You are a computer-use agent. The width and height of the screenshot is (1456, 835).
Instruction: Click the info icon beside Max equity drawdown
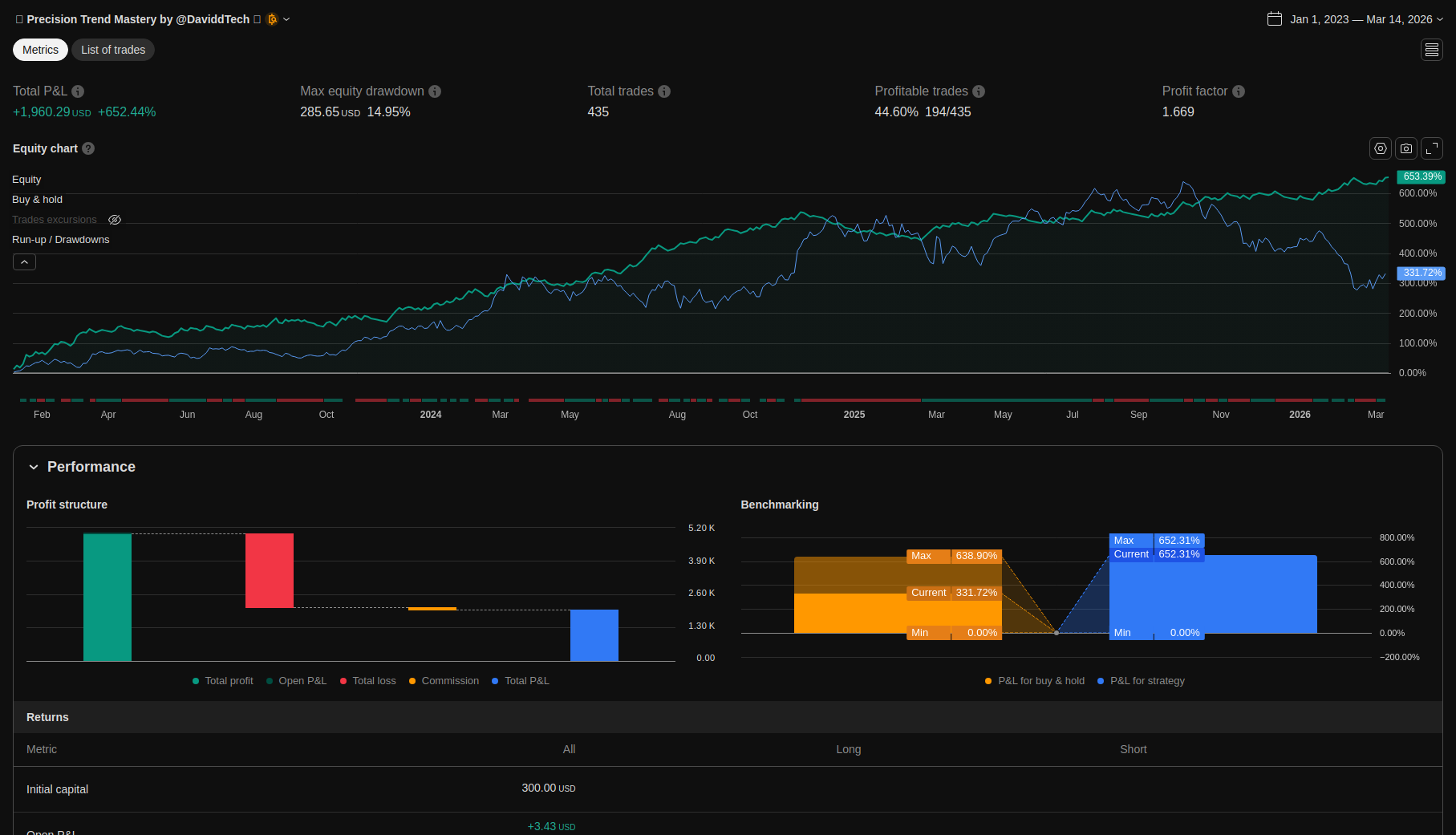pyautogui.click(x=435, y=91)
